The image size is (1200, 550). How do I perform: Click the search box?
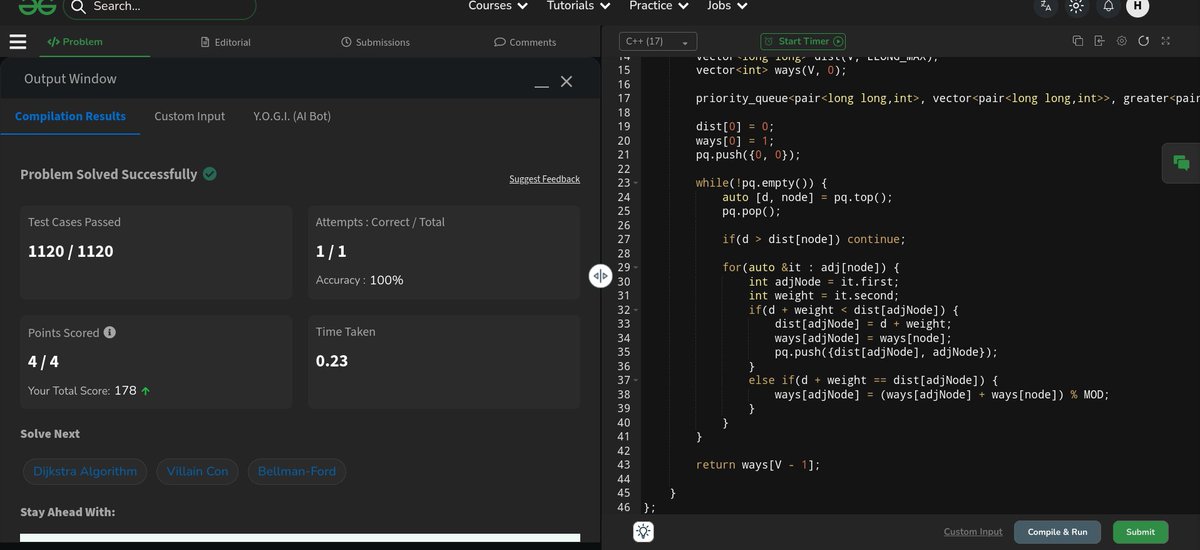tap(160, 7)
